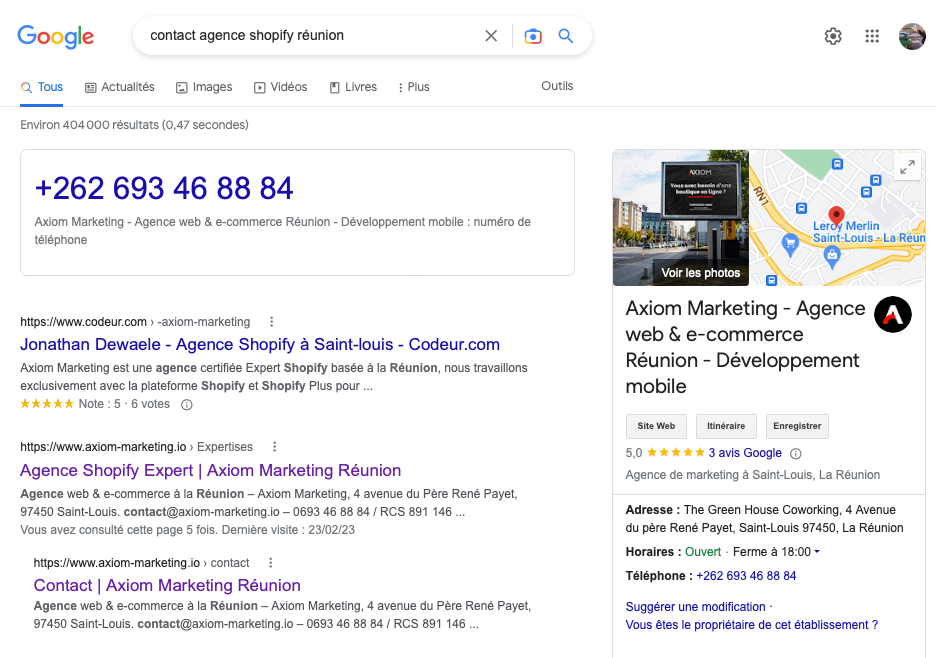Click Voir les photos thumbnail
Screen dimensions: 936x658
(681, 218)
